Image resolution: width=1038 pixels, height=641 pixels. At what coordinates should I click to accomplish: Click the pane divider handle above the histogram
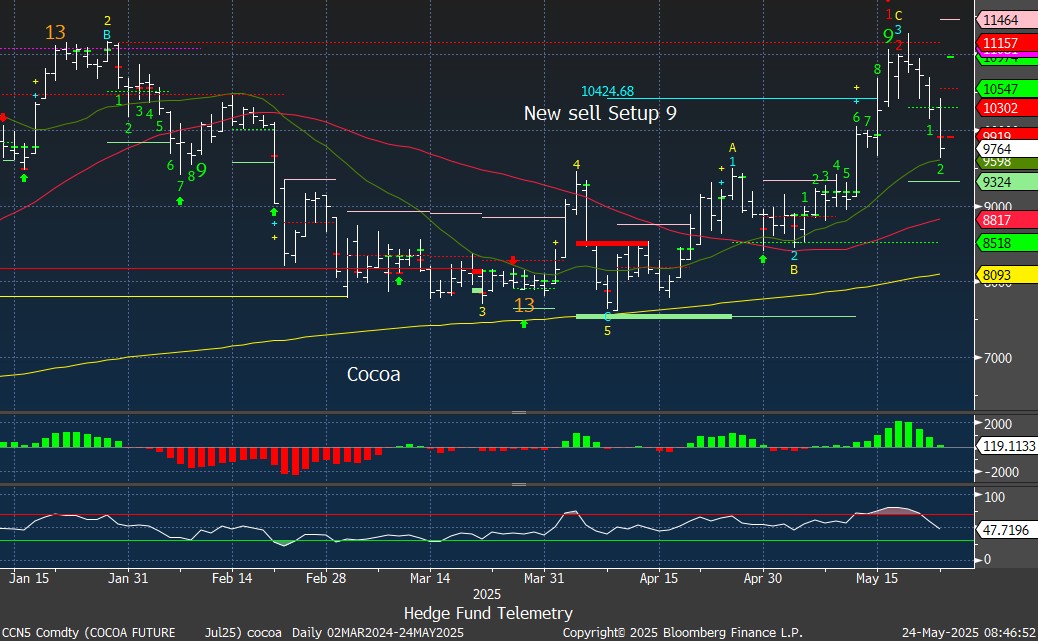click(518, 412)
